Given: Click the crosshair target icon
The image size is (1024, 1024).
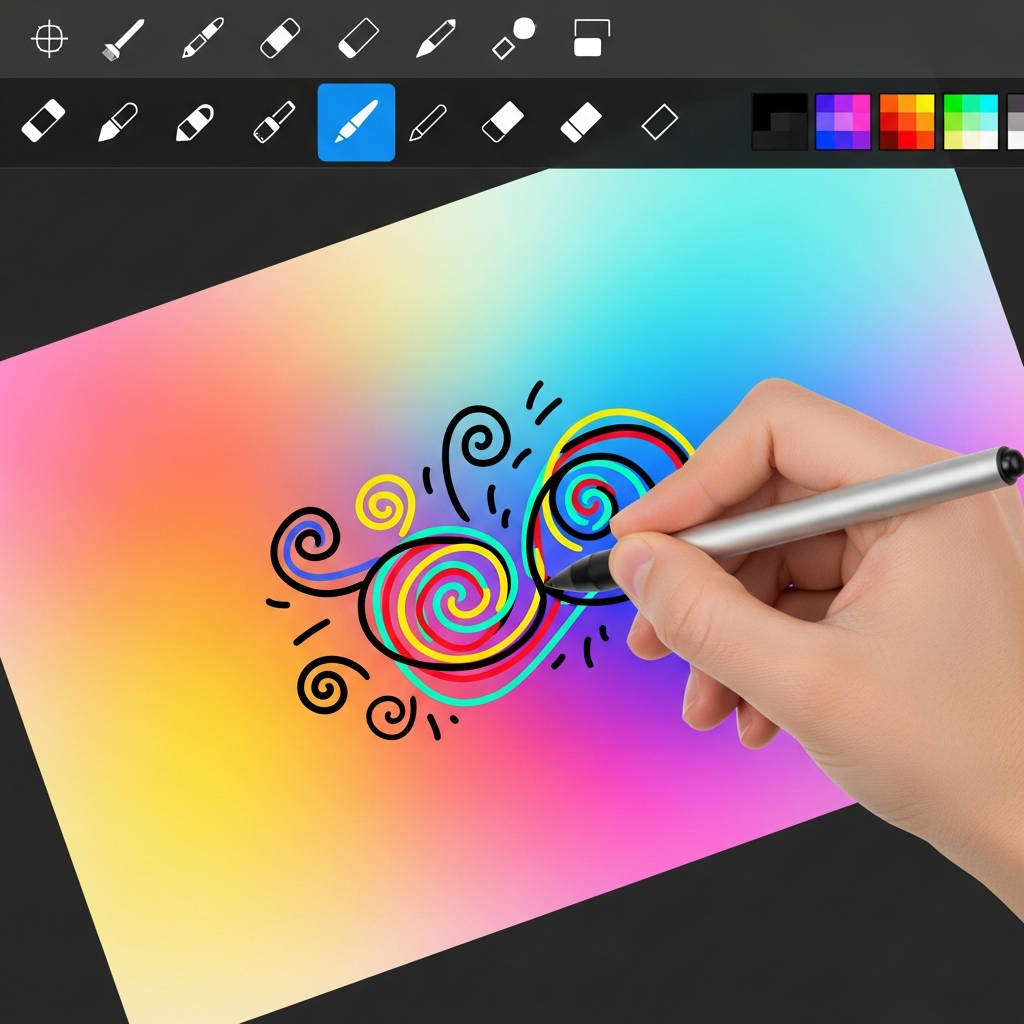Looking at the screenshot, I should [x=49, y=40].
